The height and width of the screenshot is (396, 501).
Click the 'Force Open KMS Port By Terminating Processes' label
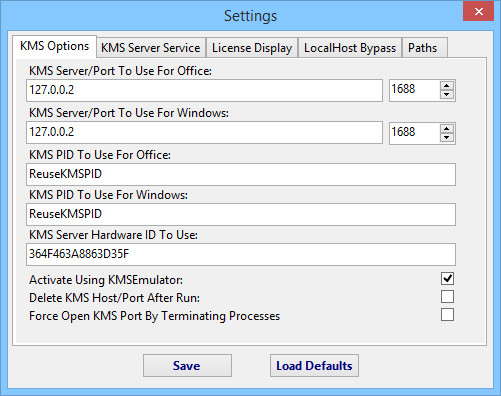[x=154, y=316]
